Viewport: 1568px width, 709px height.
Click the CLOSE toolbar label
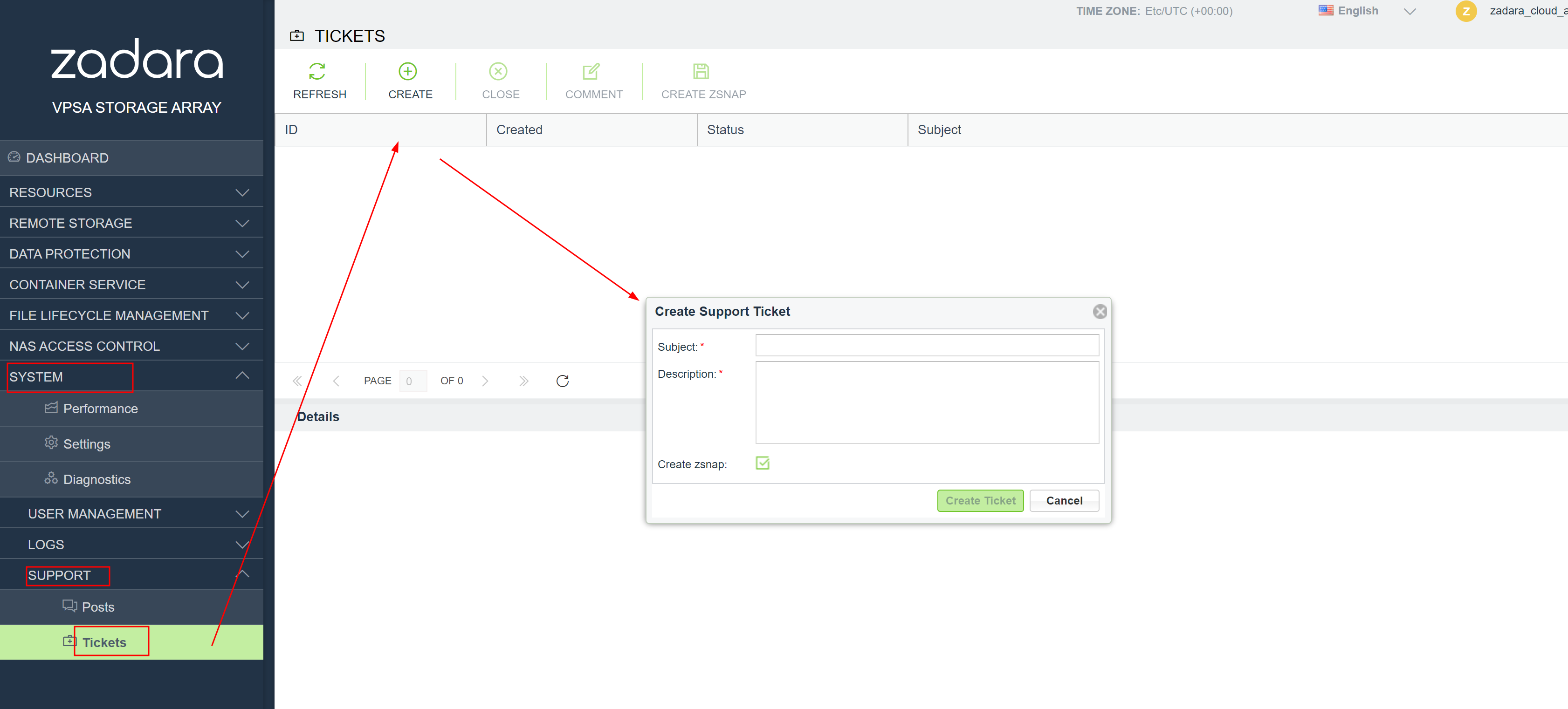coord(500,94)
